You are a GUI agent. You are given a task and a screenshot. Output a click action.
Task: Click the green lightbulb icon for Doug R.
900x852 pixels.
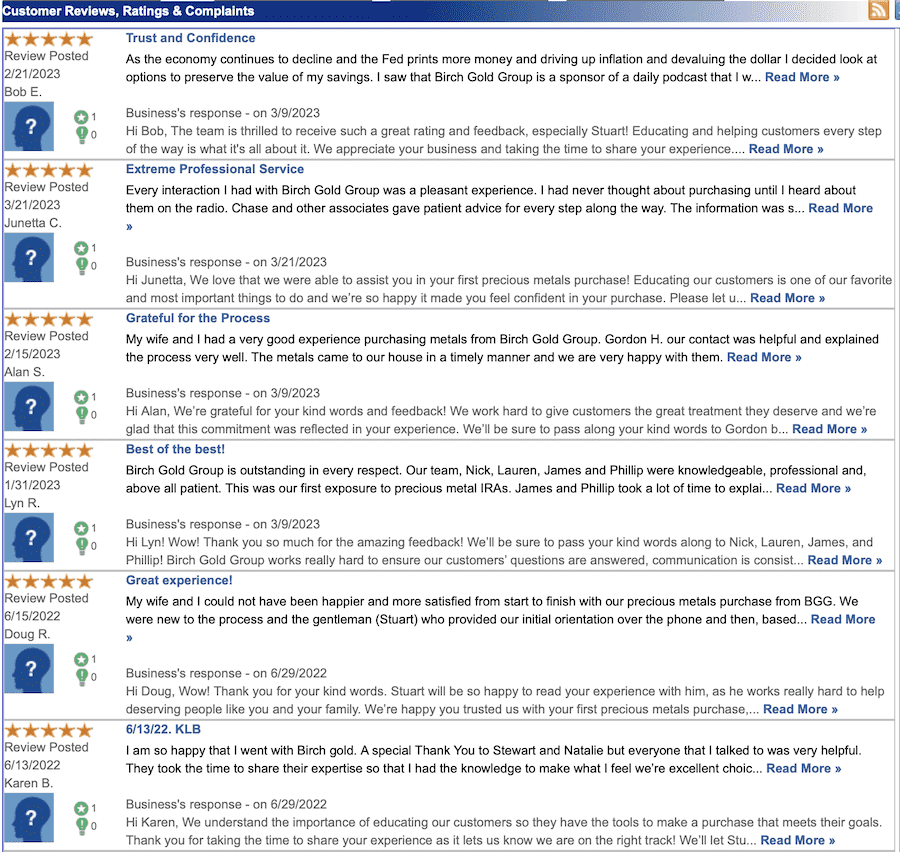(x=82, y=677)
